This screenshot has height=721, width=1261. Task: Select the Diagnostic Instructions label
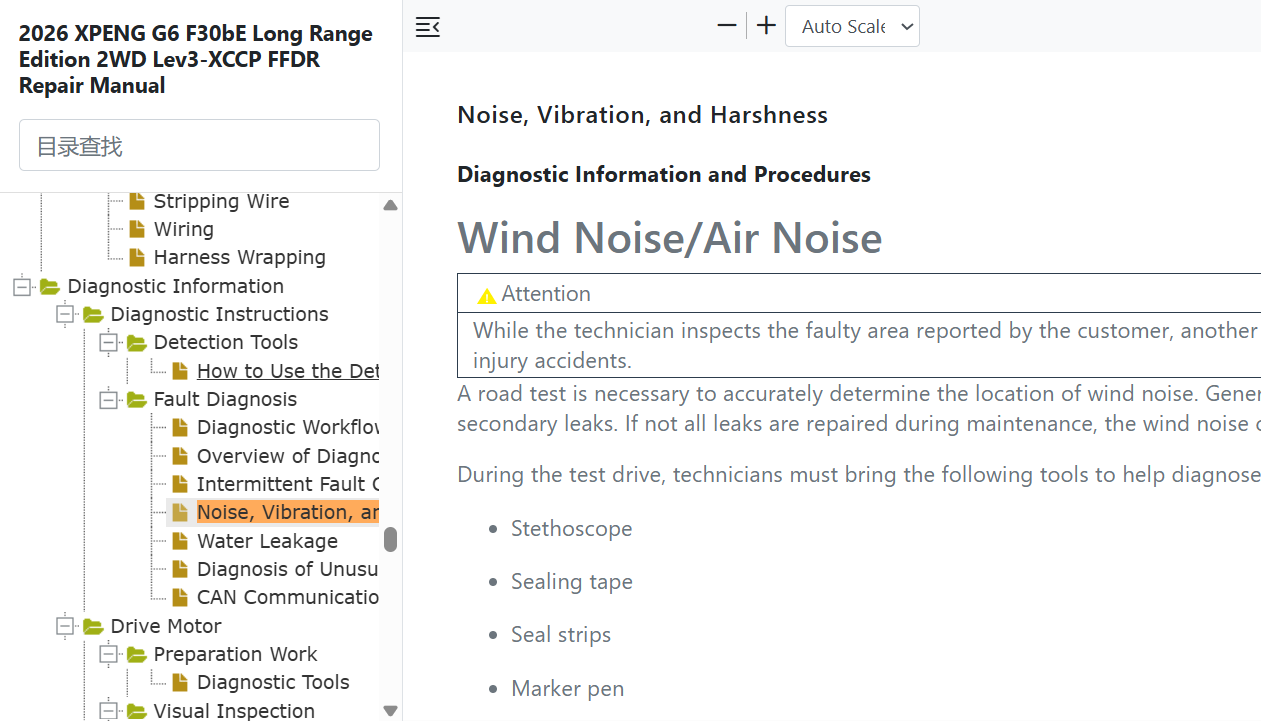coord(219,314)
